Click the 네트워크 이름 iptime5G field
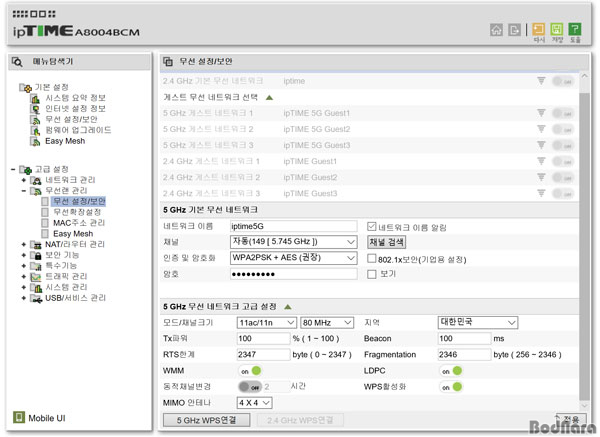The width and height of the screenshot is (600, 437). pos(293,226)
